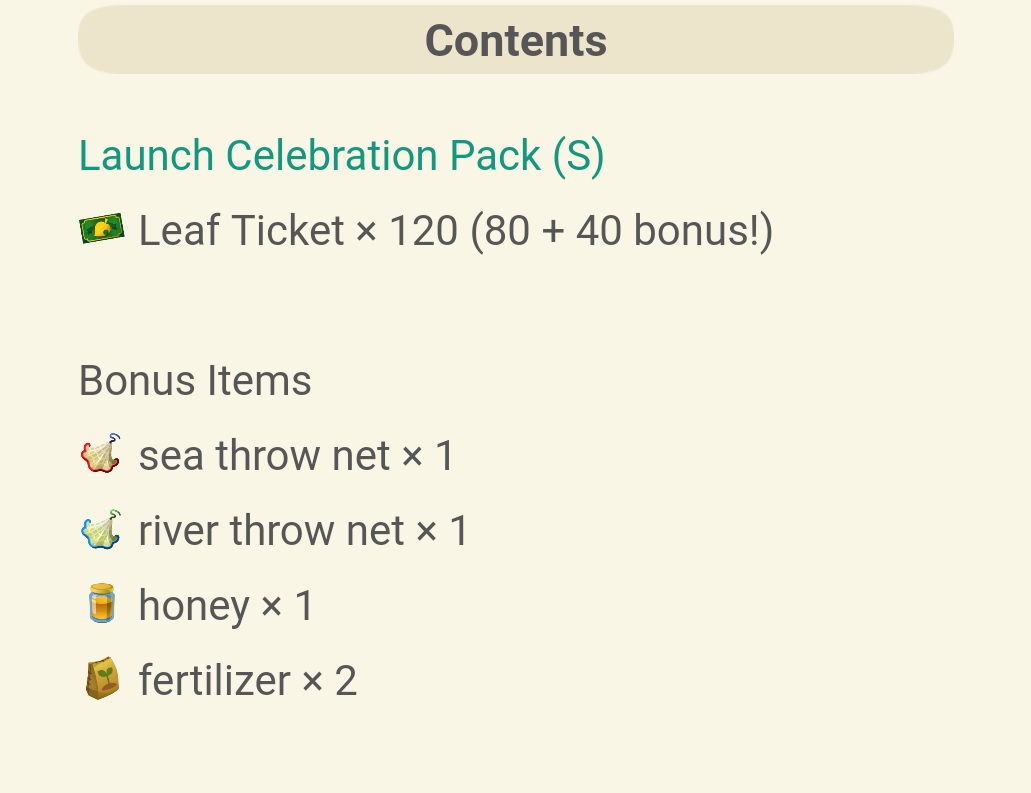Click the sea throw net icon
1031x793 pixels.
(101, 453)
